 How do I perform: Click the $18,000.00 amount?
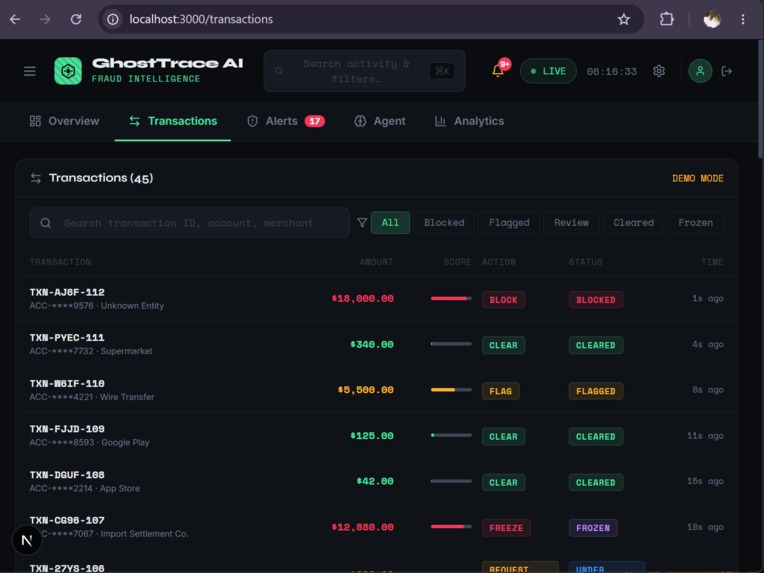click(x=363, y=298)
